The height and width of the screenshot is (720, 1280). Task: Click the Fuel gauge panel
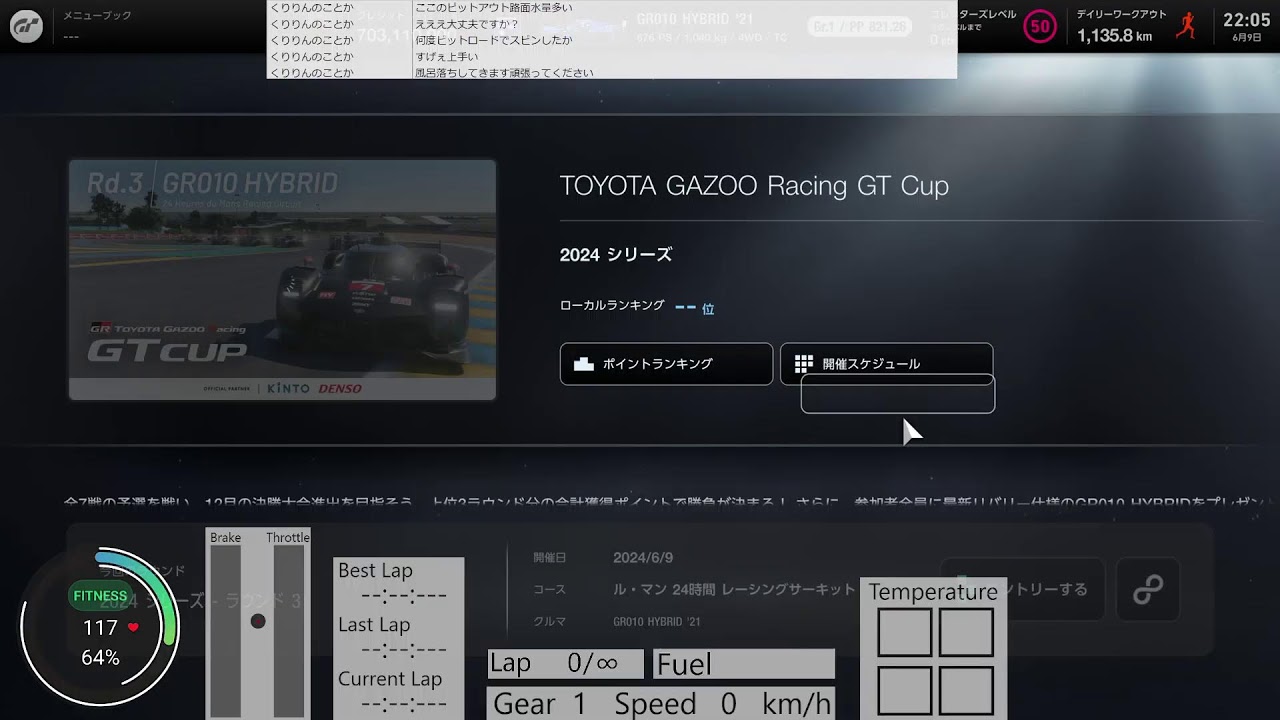click(x=743, y=664)
